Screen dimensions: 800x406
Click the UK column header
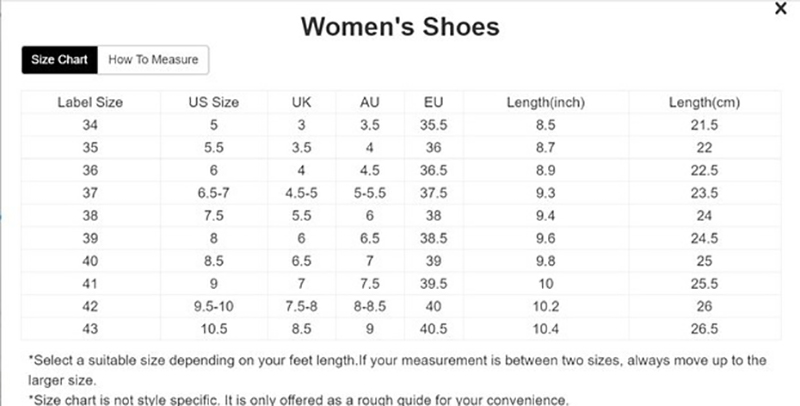[x=302, y=103]
